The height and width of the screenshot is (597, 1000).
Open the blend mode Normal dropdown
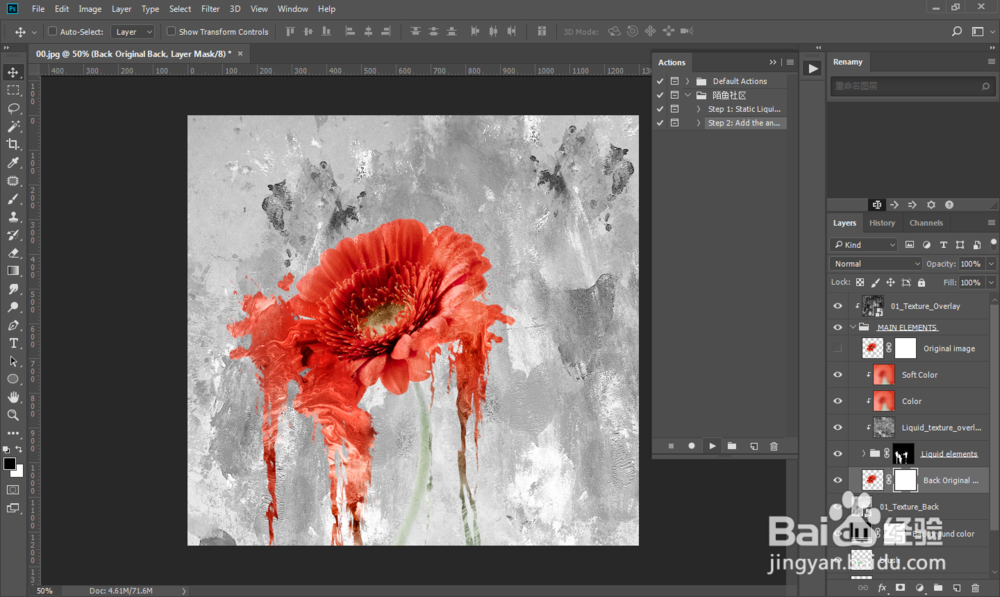[x=876, y=263]
